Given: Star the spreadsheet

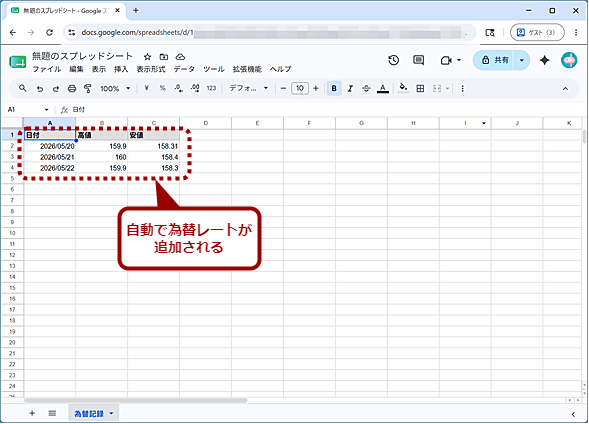Looking at the screenshot, I should click(x=147, y=57).
